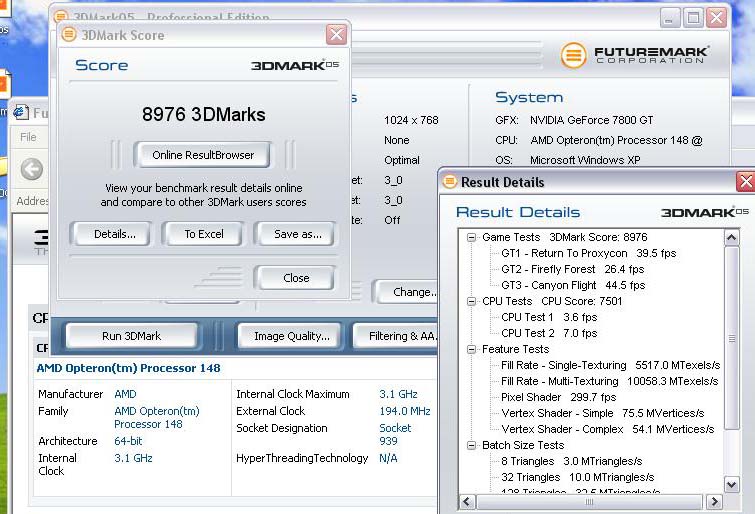This screenshot has width=755, height=514.
Task: Minimize the 3DMark05 main window
Action: [668, 18]
